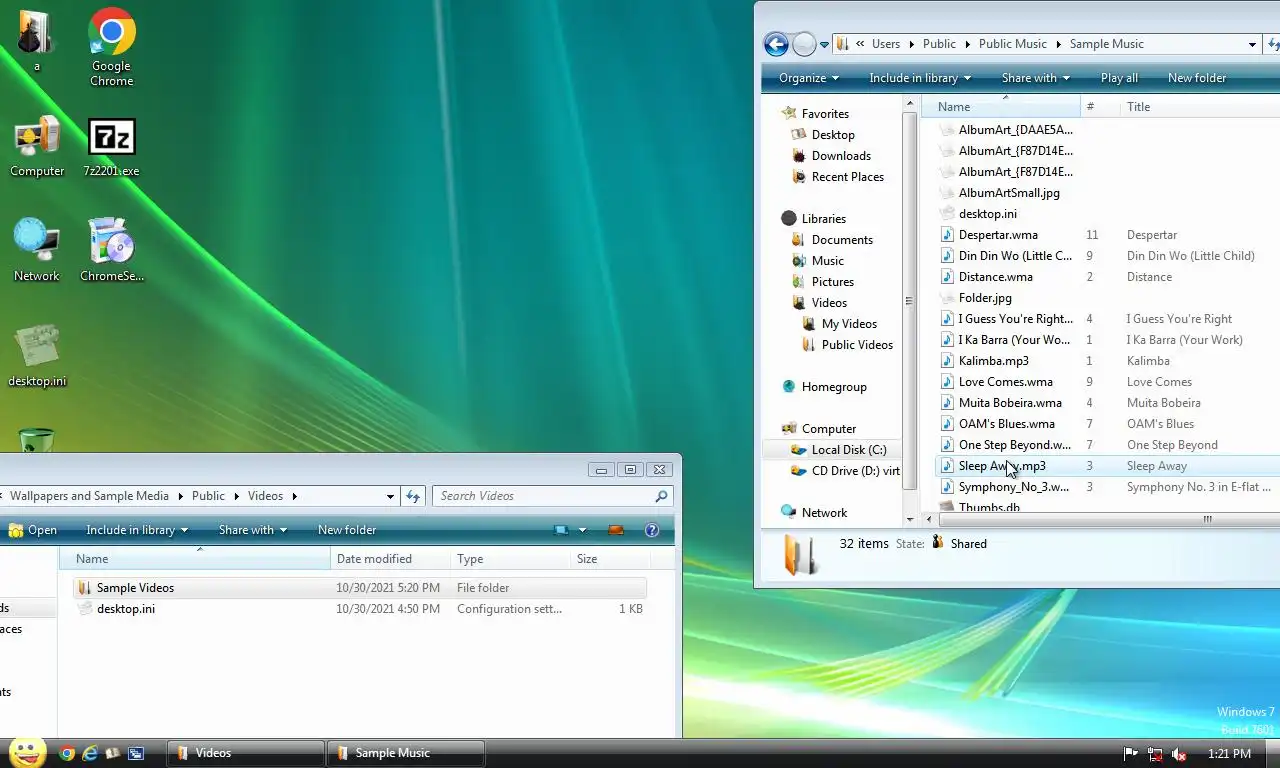
Task: Expand address bar history in Sample Music window
Action: (x=1252, y=44)
